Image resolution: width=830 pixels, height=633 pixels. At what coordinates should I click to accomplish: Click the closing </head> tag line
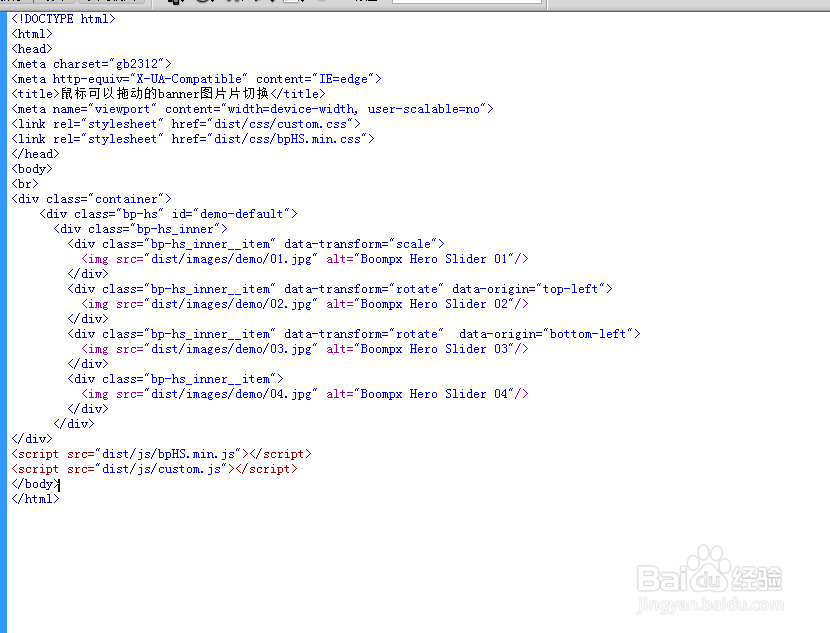point(35,154)
